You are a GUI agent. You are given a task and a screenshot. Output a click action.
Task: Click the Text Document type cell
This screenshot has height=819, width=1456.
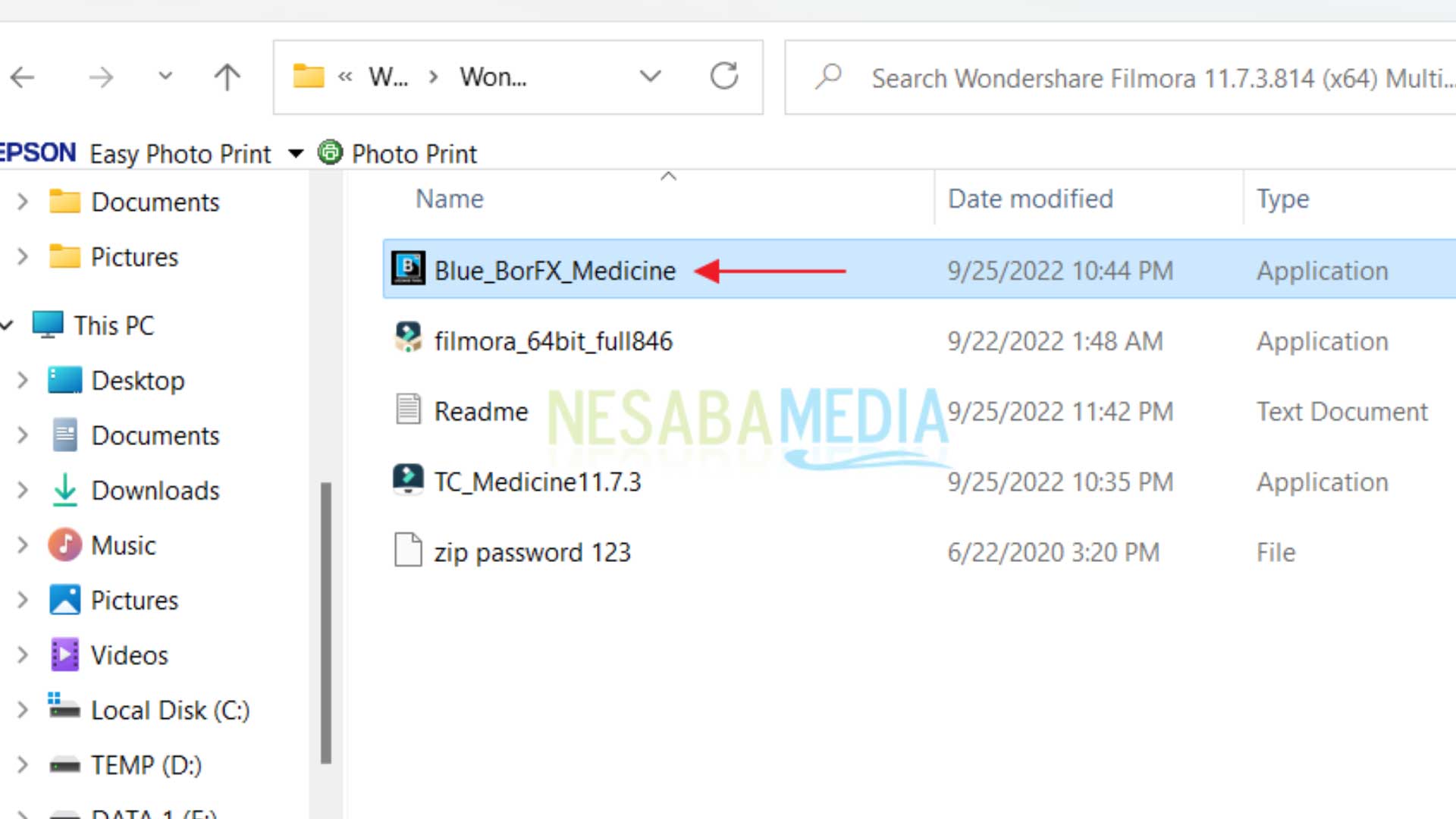(x=1341, y=412)
